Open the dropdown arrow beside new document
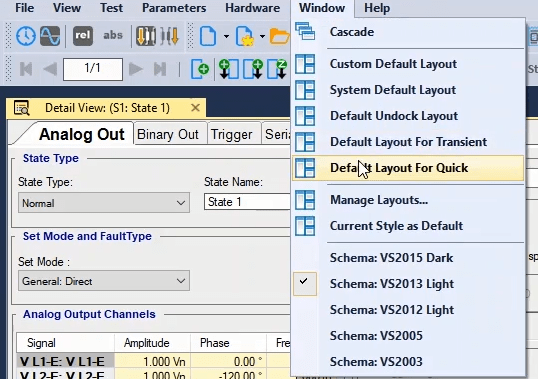Image resolution: width=538 pixels, height=379 pixels. [x=226, y=36]
